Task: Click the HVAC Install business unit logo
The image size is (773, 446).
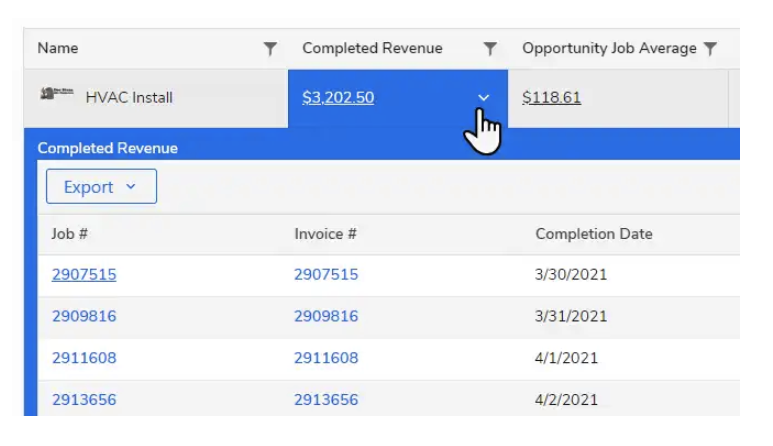Action: 57,93
